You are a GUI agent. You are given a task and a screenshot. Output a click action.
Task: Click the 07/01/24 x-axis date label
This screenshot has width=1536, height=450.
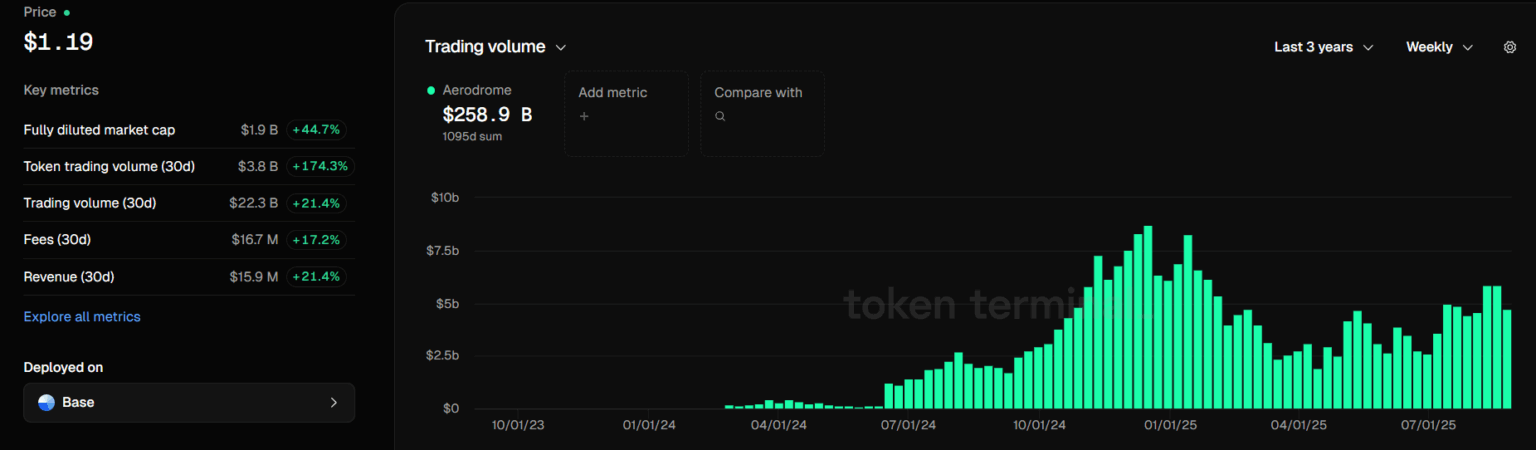click(x=909, y=425)
